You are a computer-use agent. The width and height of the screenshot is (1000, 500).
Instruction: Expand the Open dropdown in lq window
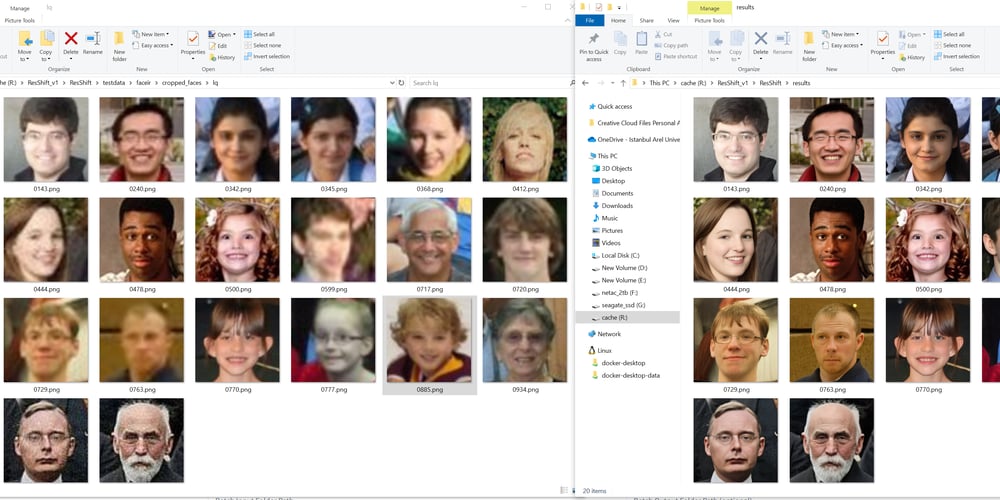(x=222, y=34)
